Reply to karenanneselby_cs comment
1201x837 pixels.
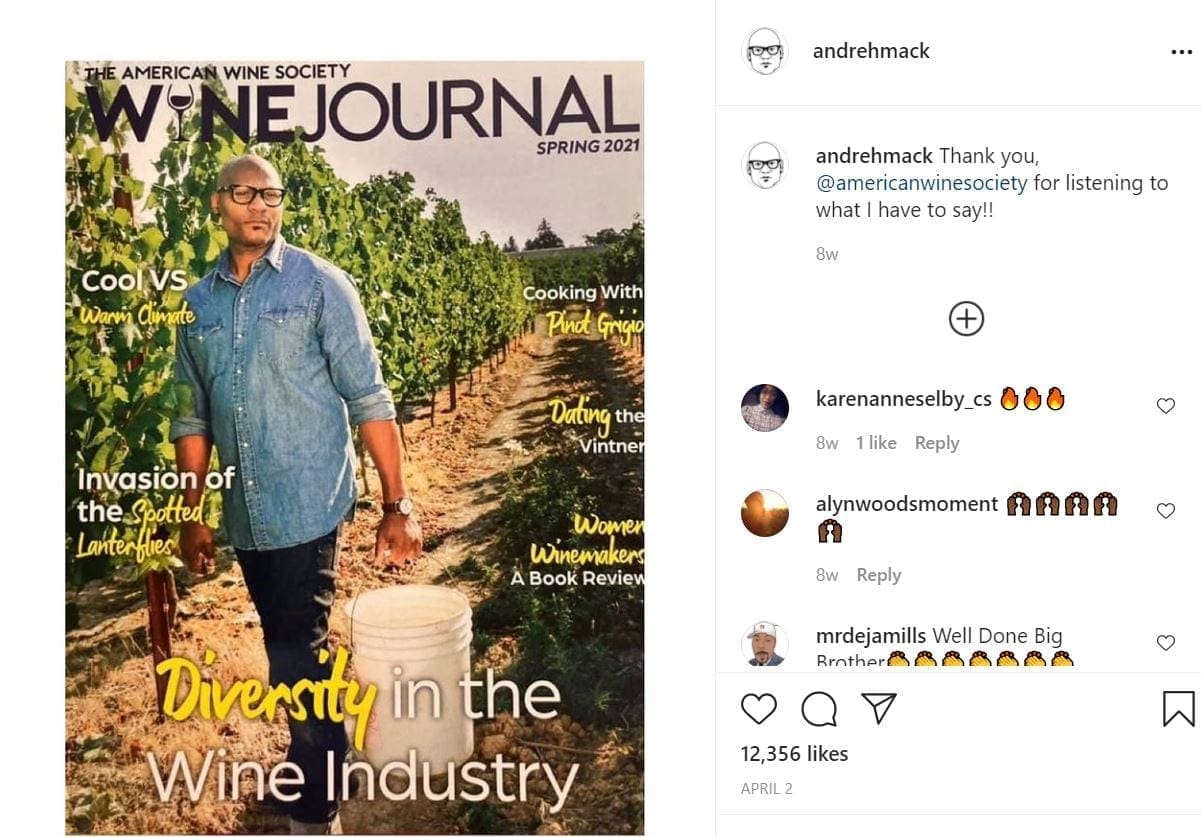(x=937, y=443)
